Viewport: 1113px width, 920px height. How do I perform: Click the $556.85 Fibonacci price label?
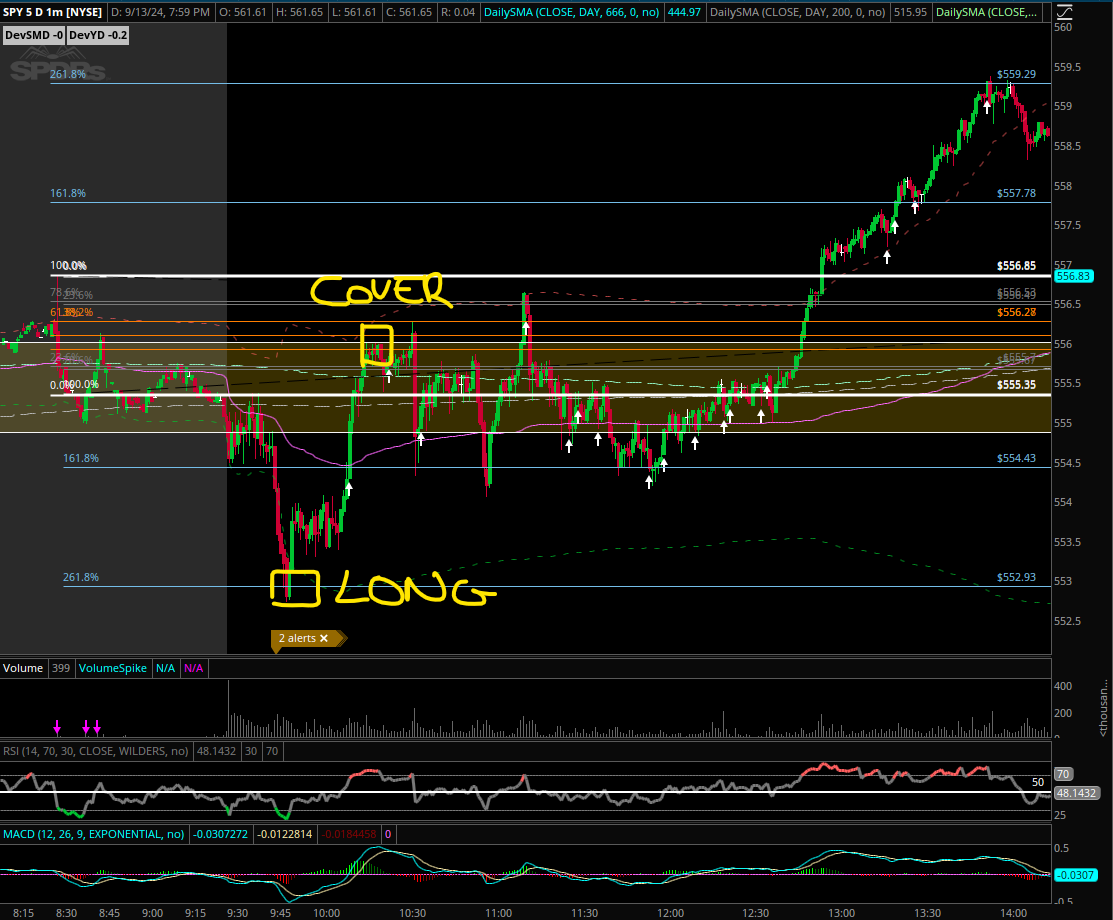pos(1016,265)
